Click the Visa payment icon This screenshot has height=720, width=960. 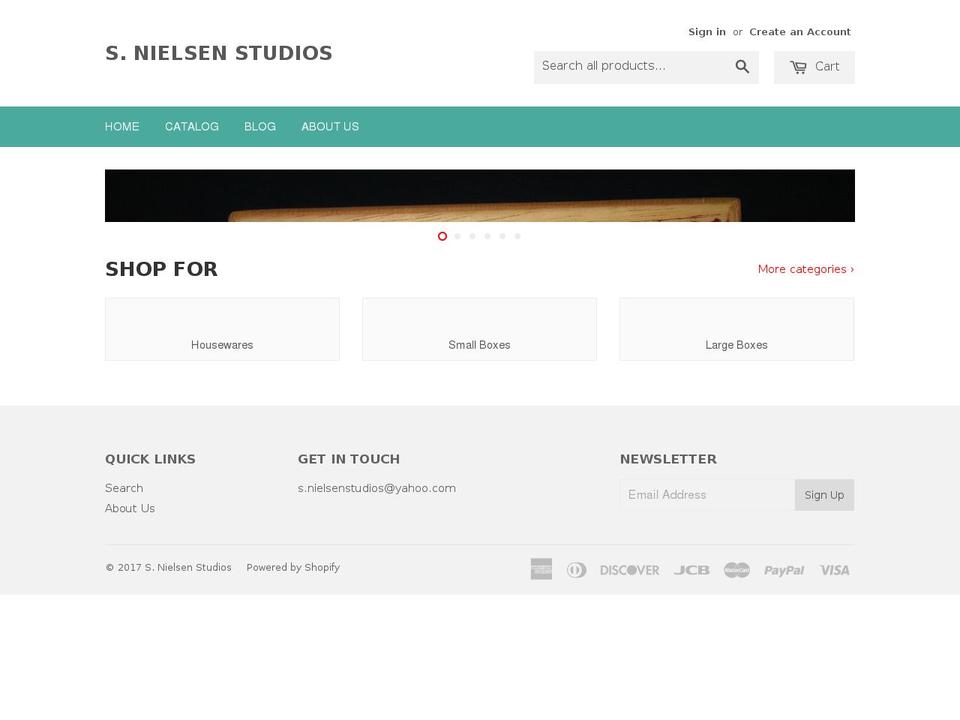[x=834, y=569]
